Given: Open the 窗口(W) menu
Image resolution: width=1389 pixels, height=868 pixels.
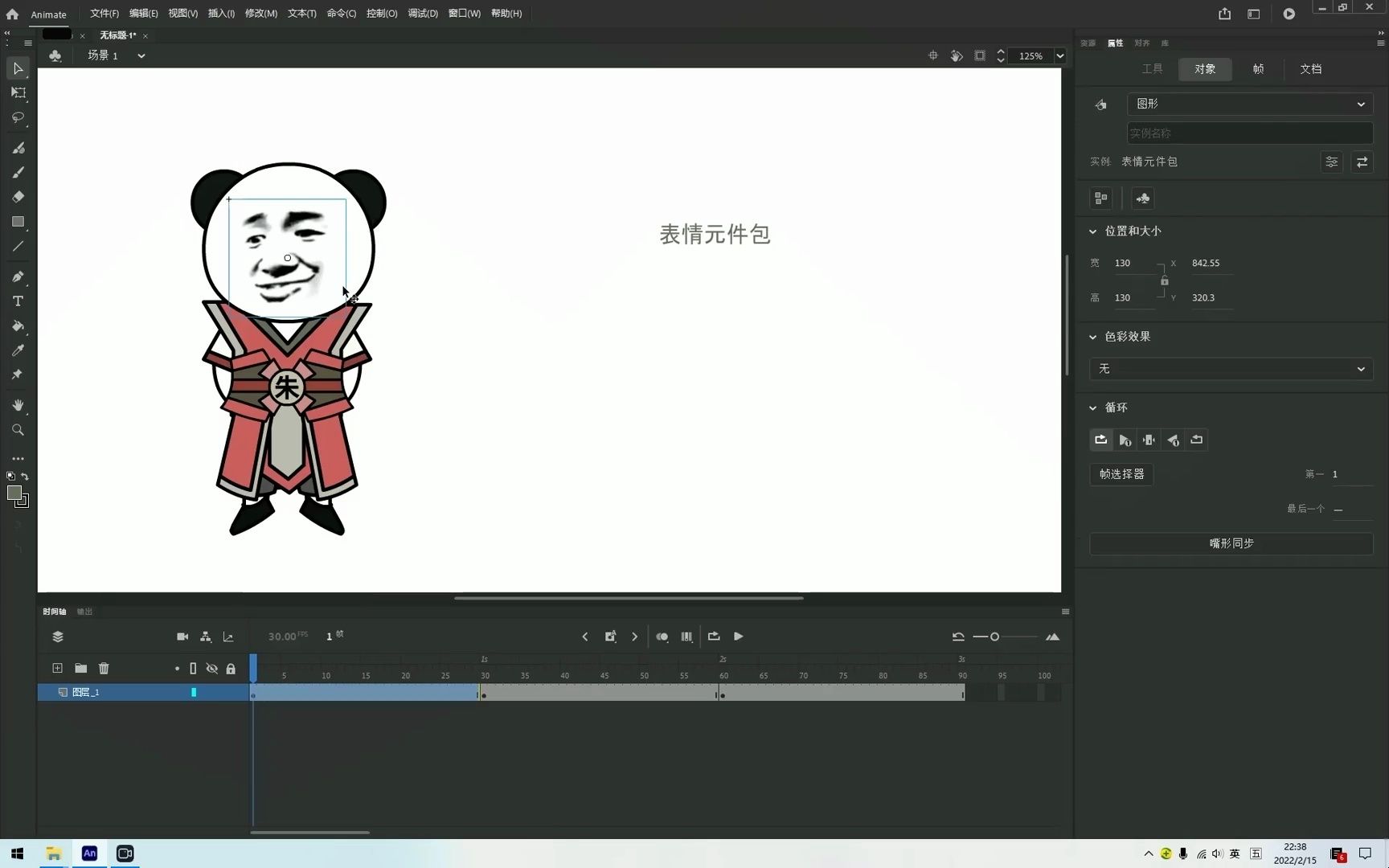Looking at the screenshot, I should click(x=464, y=14).
